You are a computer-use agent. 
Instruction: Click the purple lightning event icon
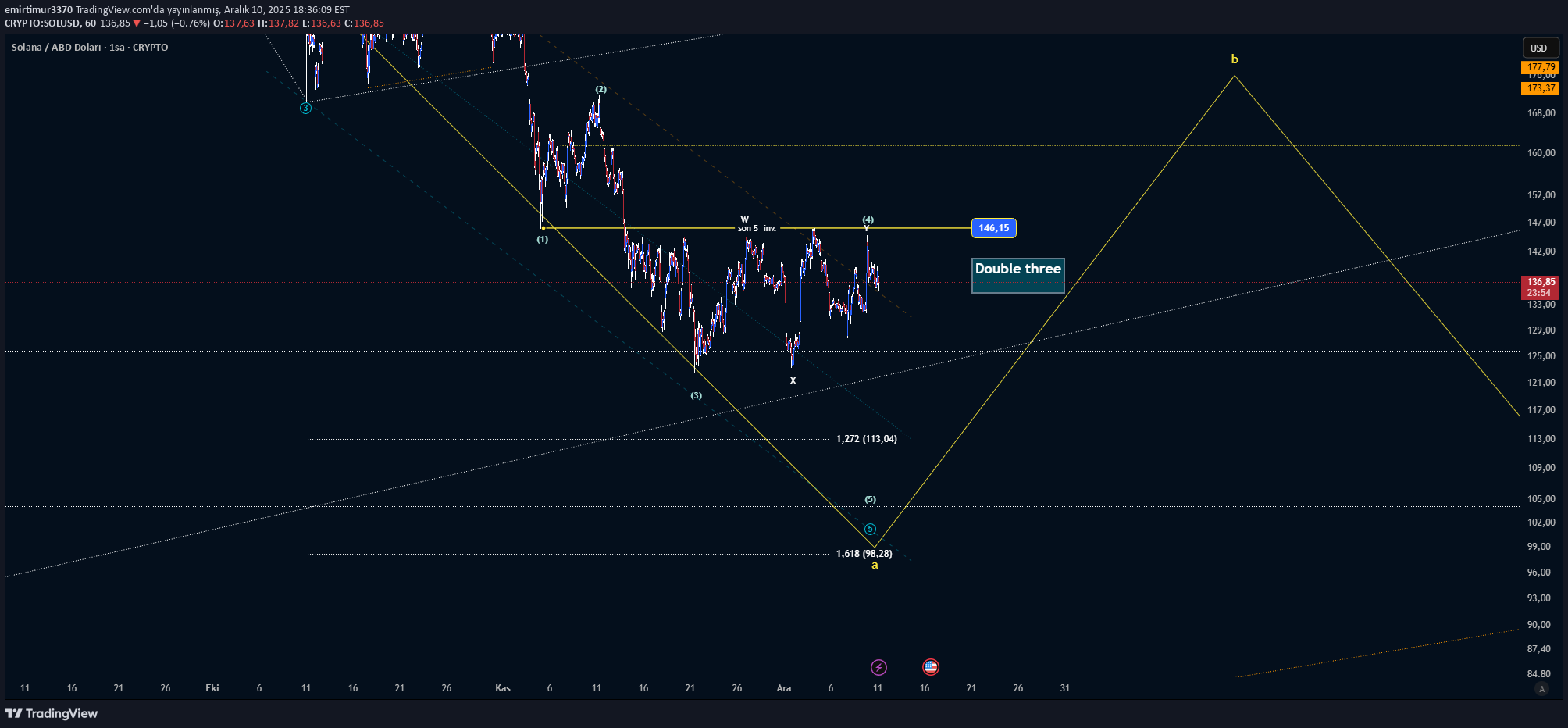pos(878,667)
